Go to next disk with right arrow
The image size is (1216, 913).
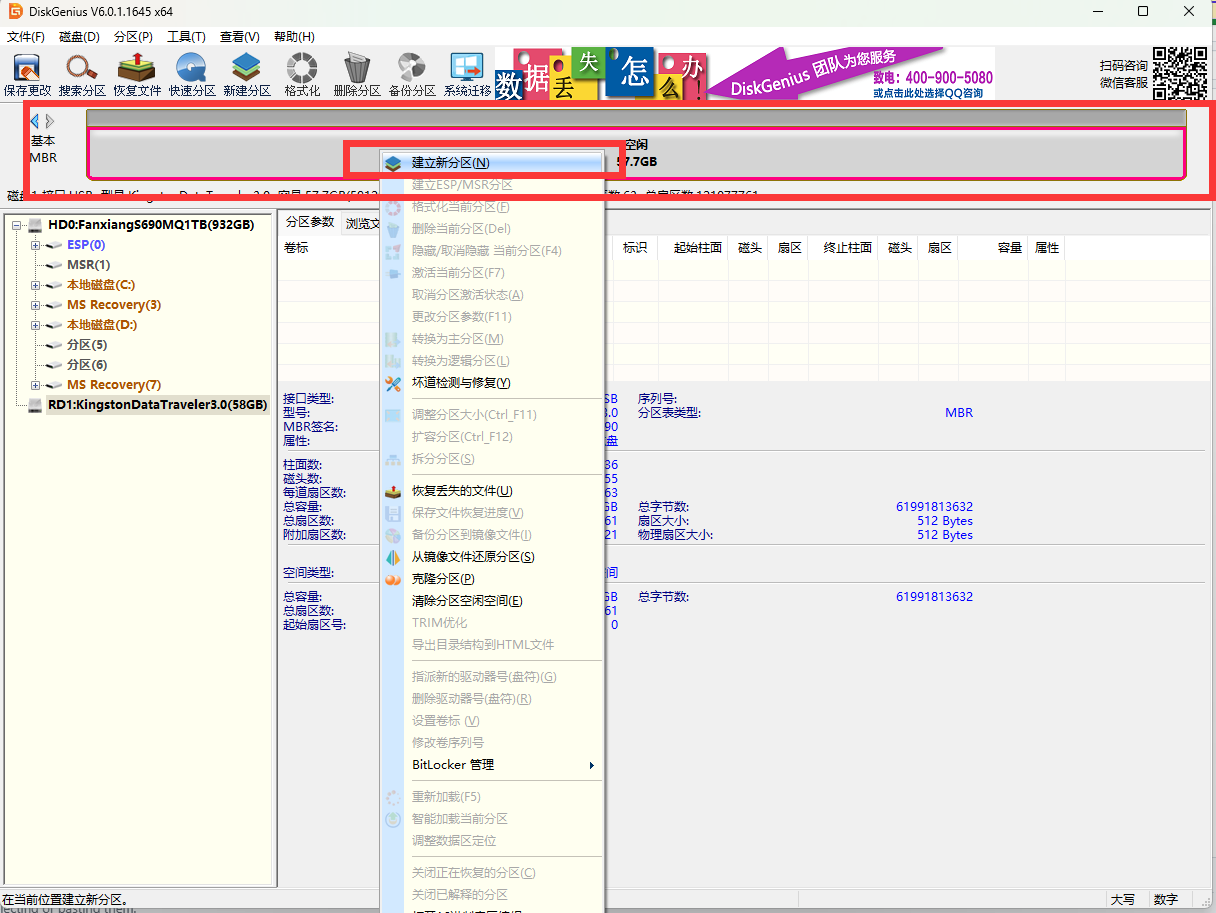(50, 121)
